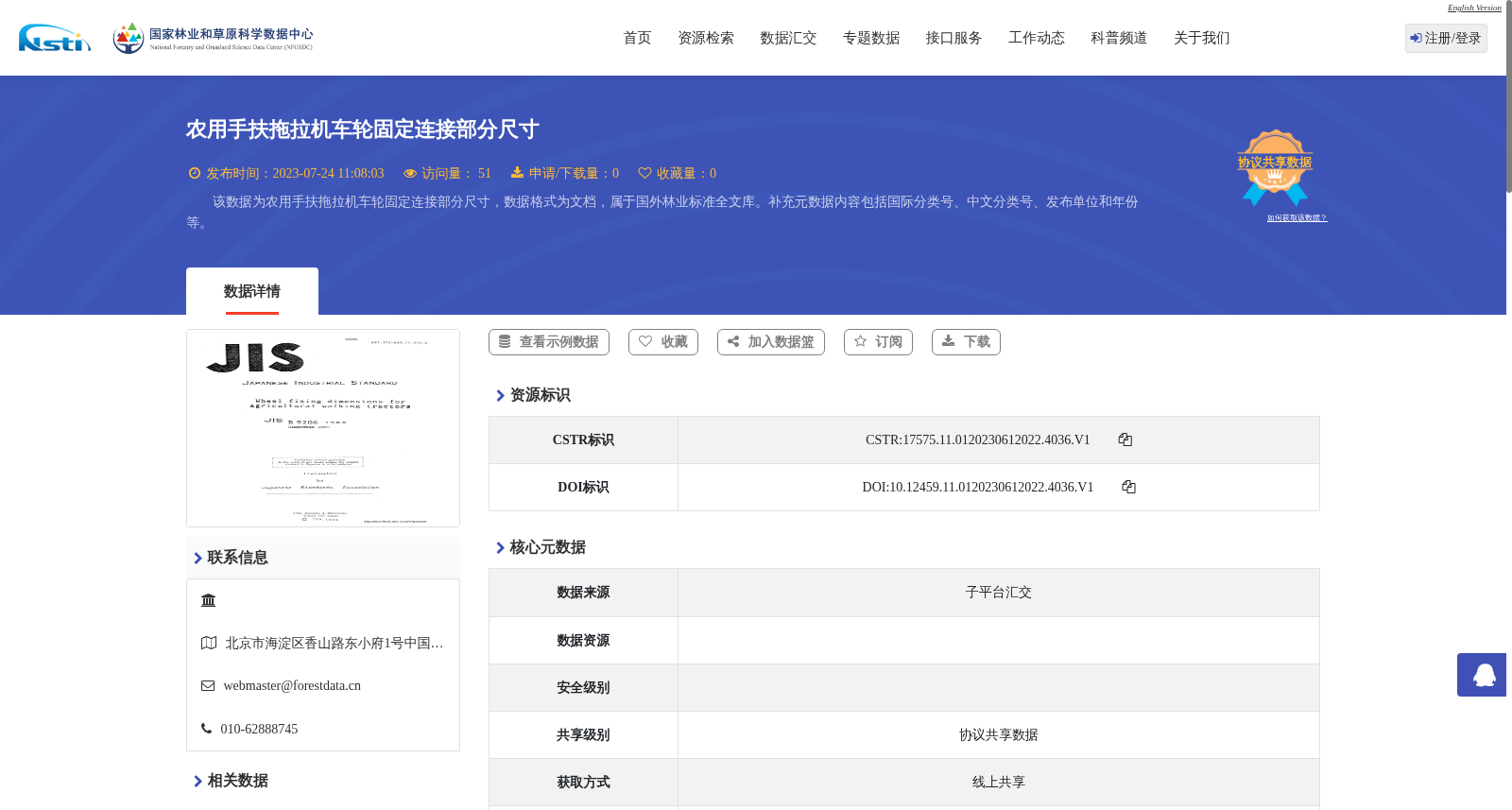Click the phone icon in contact info
1512x810 pixels.
point(206,729)
